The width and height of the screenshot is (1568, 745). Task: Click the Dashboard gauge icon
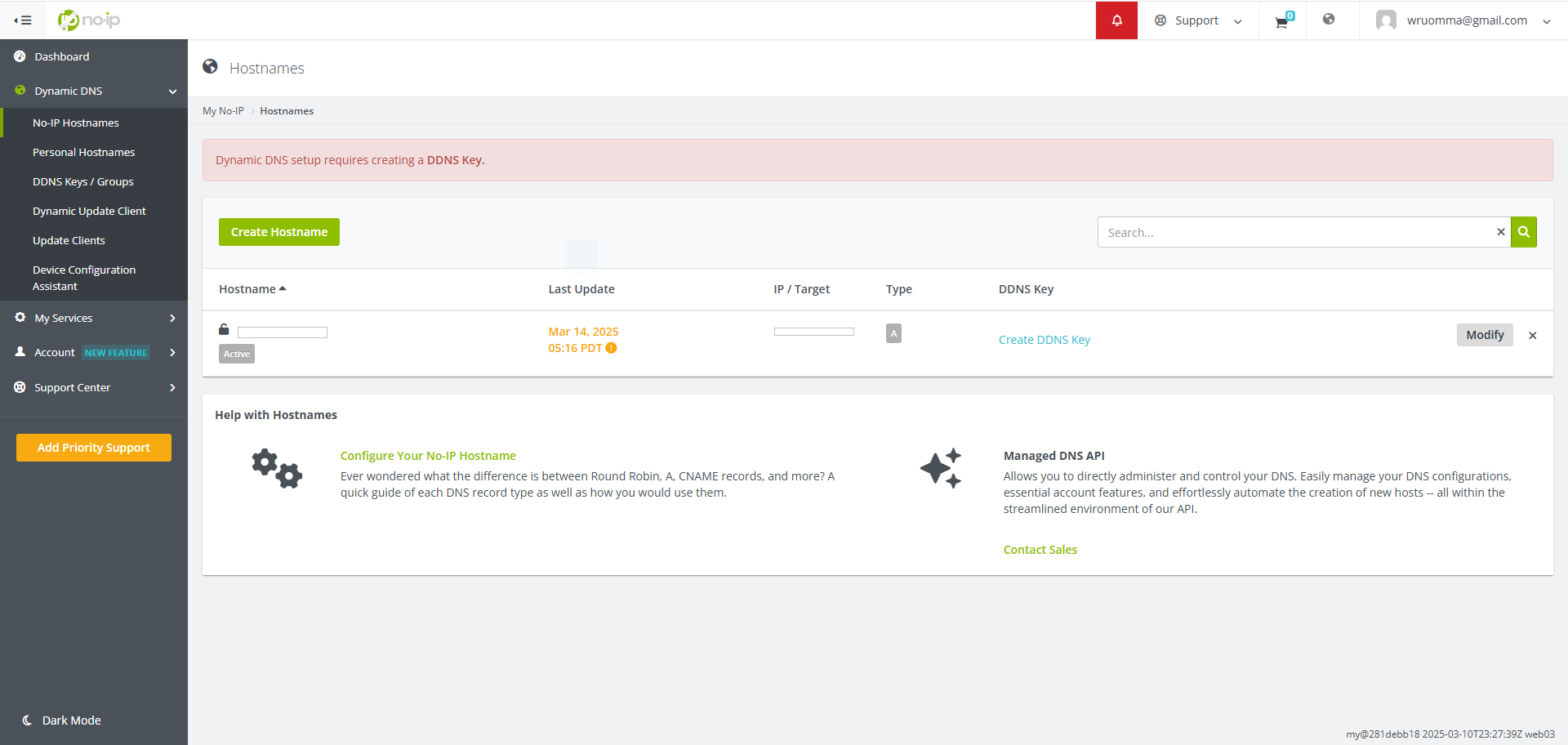click(20, 56)
